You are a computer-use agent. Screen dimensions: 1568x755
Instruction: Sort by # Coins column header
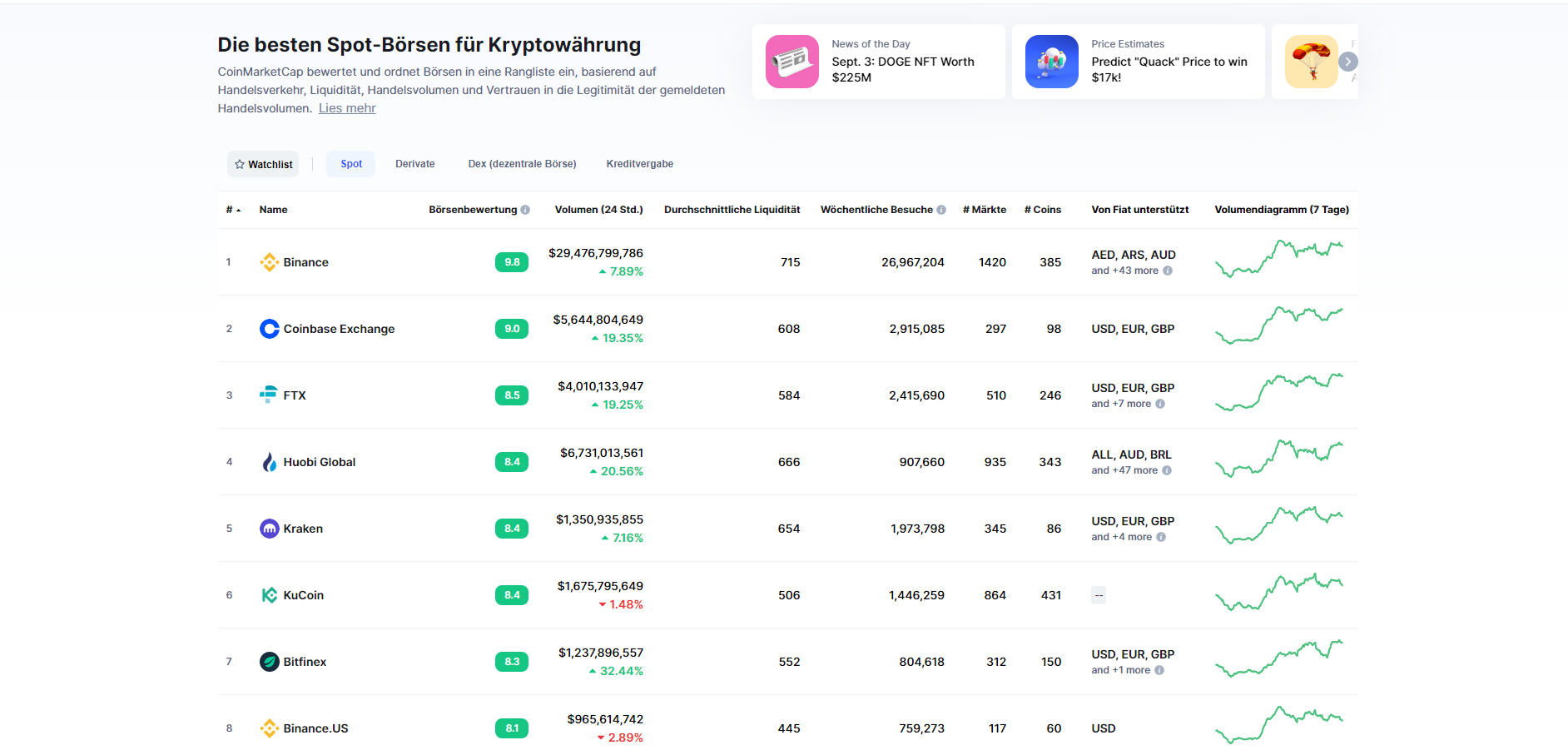pos(1043,210)
